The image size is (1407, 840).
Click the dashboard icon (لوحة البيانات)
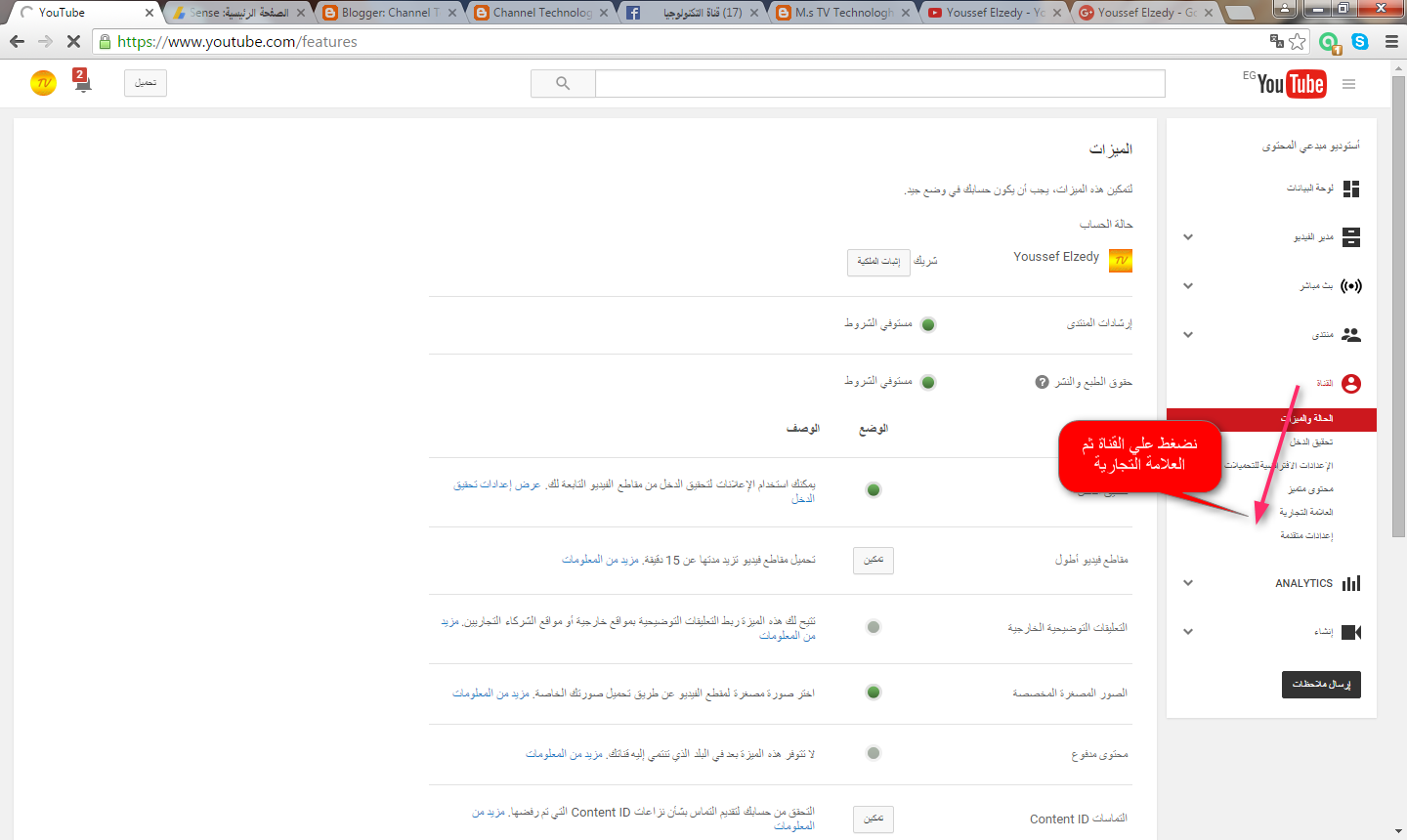1351,189
